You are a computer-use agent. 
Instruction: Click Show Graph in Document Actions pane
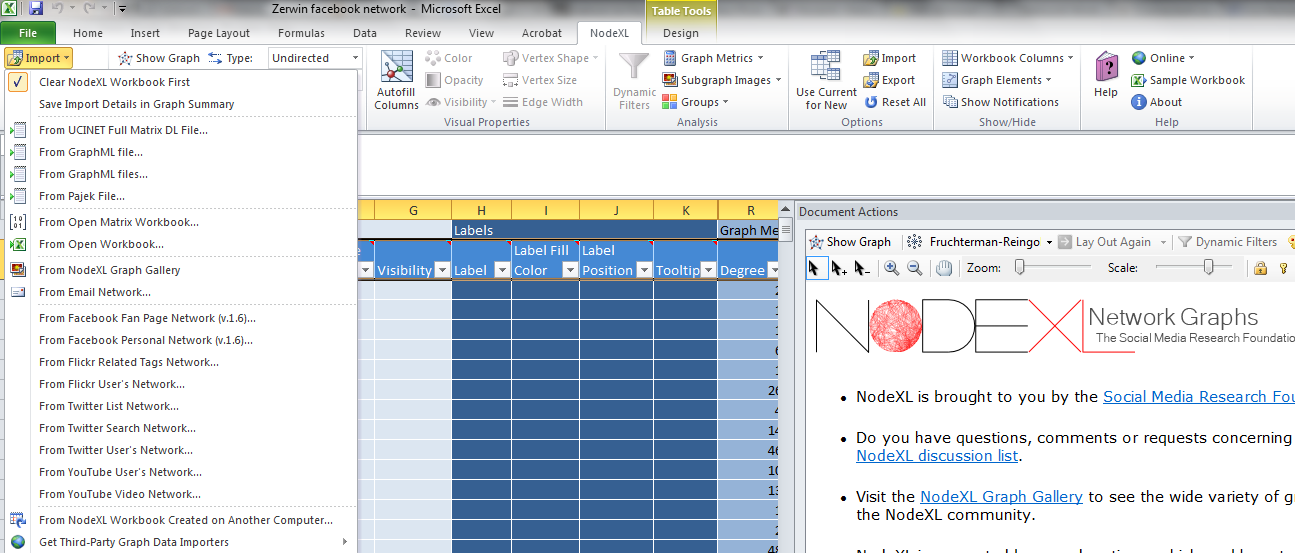(x=850, y=242)
